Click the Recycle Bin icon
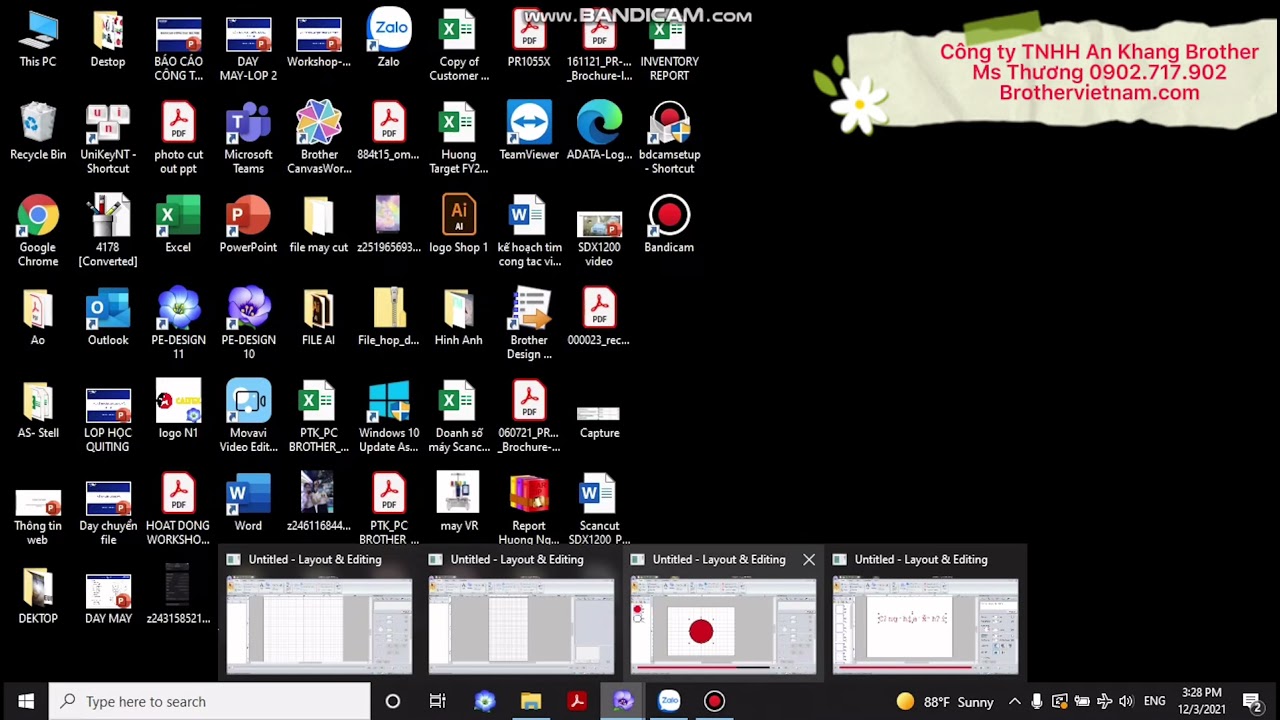This screenshot has width=1280, height=720. (38, 131)
